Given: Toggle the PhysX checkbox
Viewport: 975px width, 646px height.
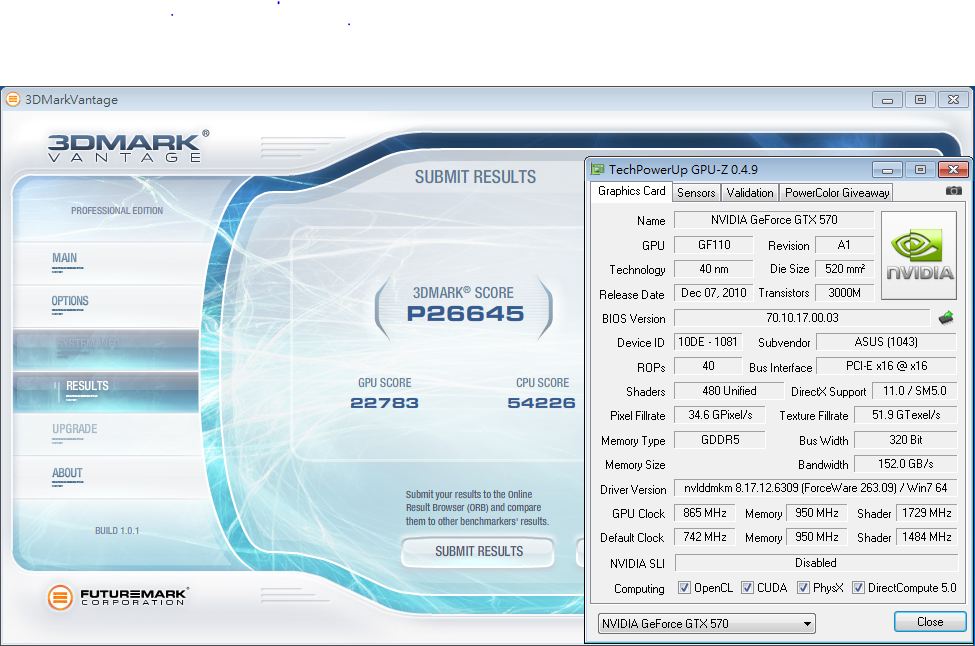Looking at the screenshot, I should (x=803, y=588).
